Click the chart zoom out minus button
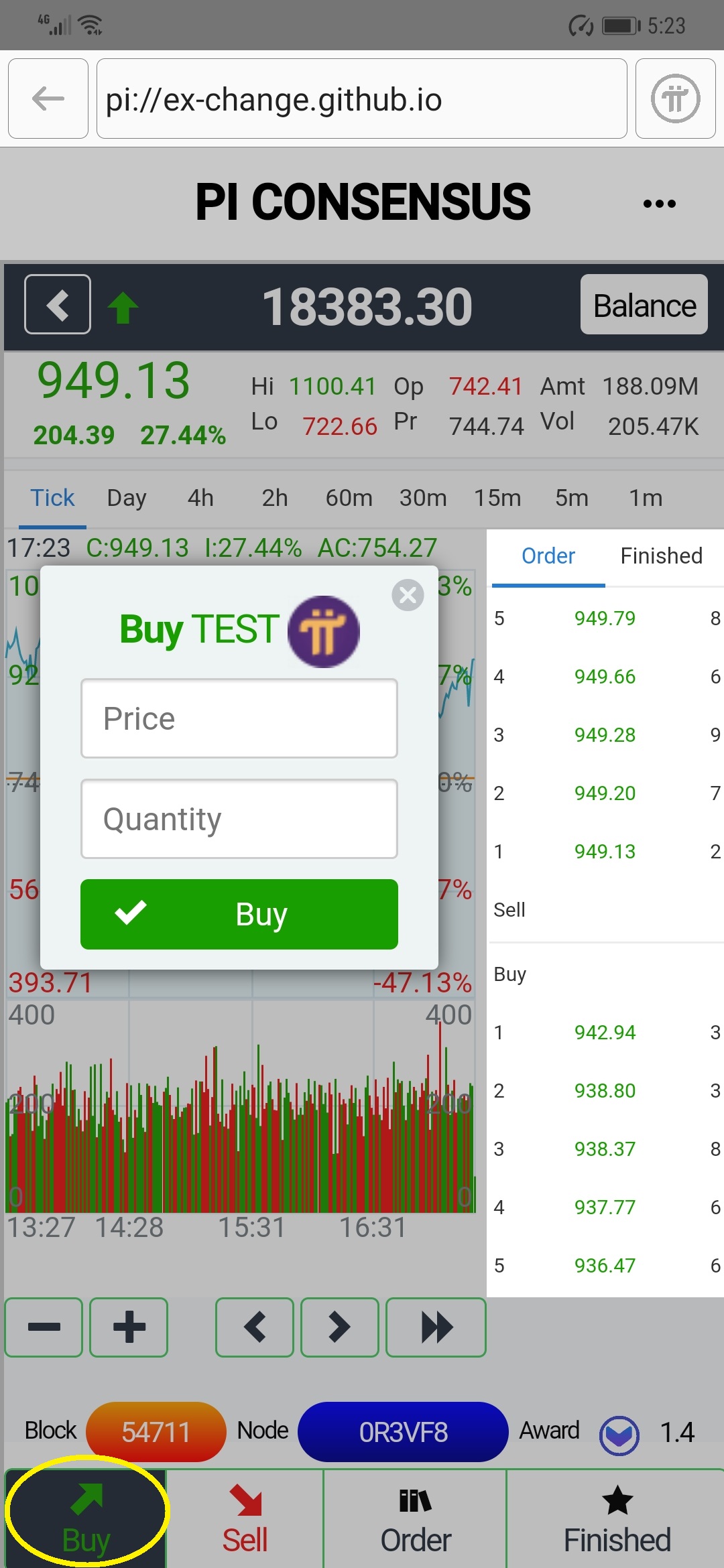This screenshot has width=724, height=1568. coord(44,1327)
